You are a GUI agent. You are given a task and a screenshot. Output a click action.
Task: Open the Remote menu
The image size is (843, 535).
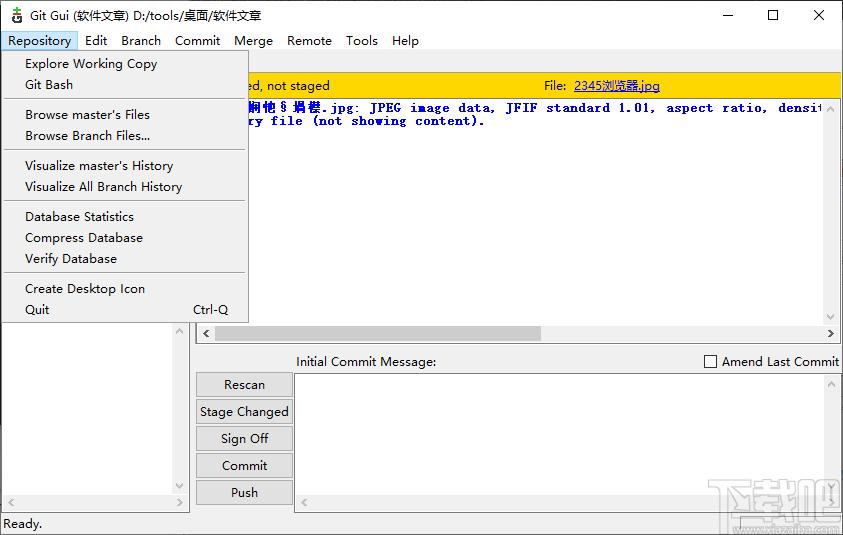[309, 41]
